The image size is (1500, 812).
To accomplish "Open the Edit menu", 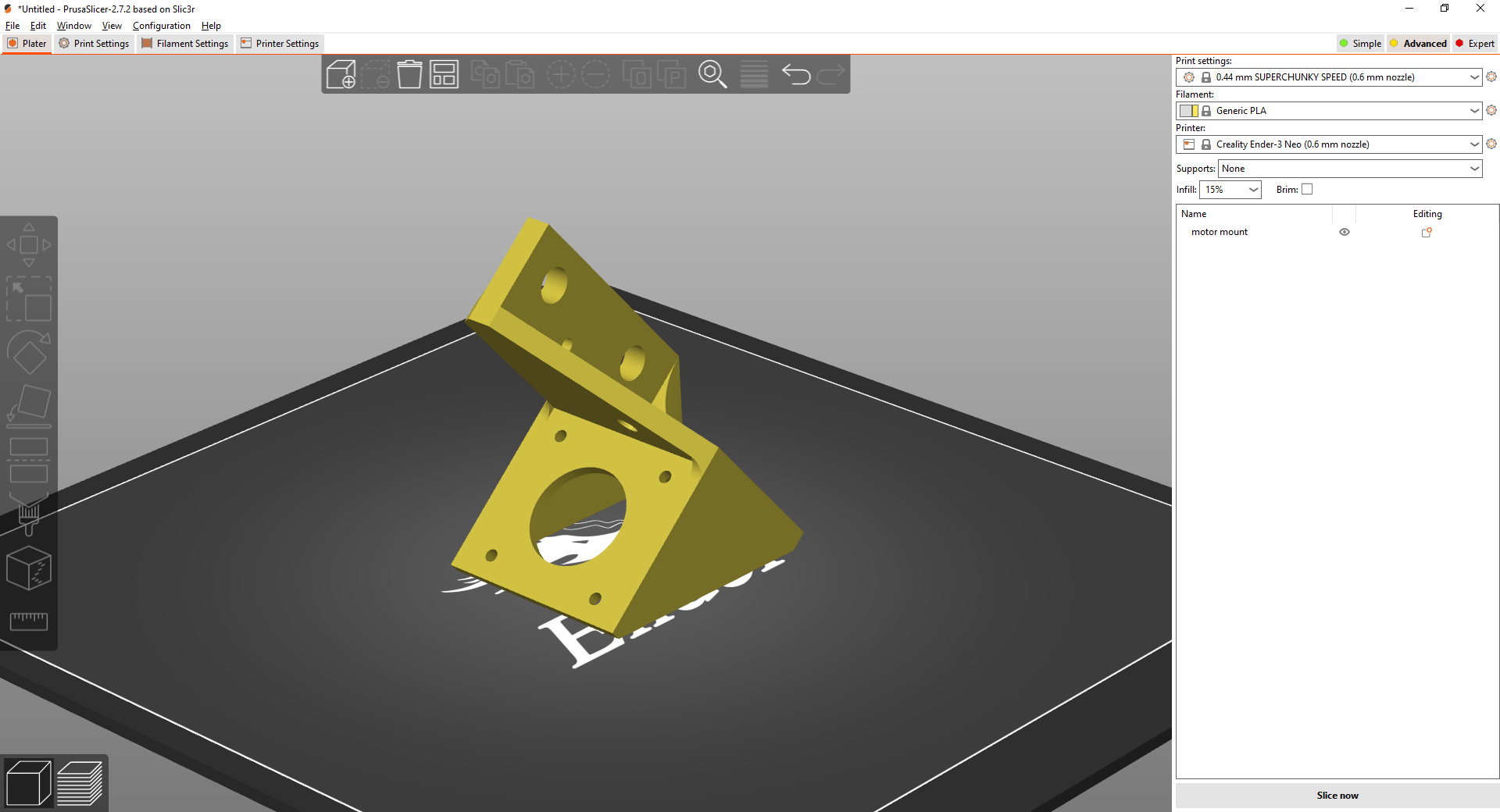I will [38, 26].
